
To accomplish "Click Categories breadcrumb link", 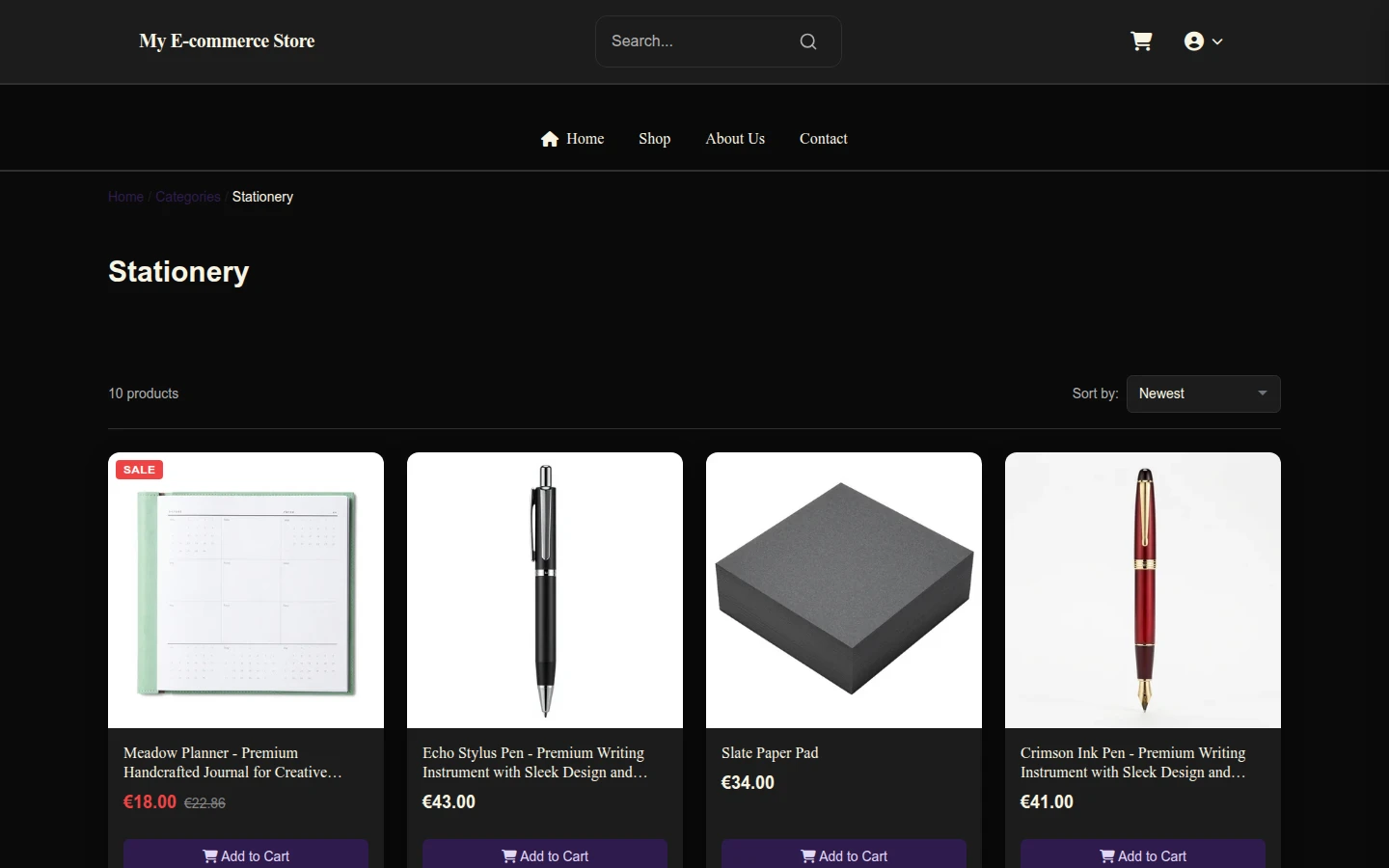I will pyautogui.click(x=188, y=197).
